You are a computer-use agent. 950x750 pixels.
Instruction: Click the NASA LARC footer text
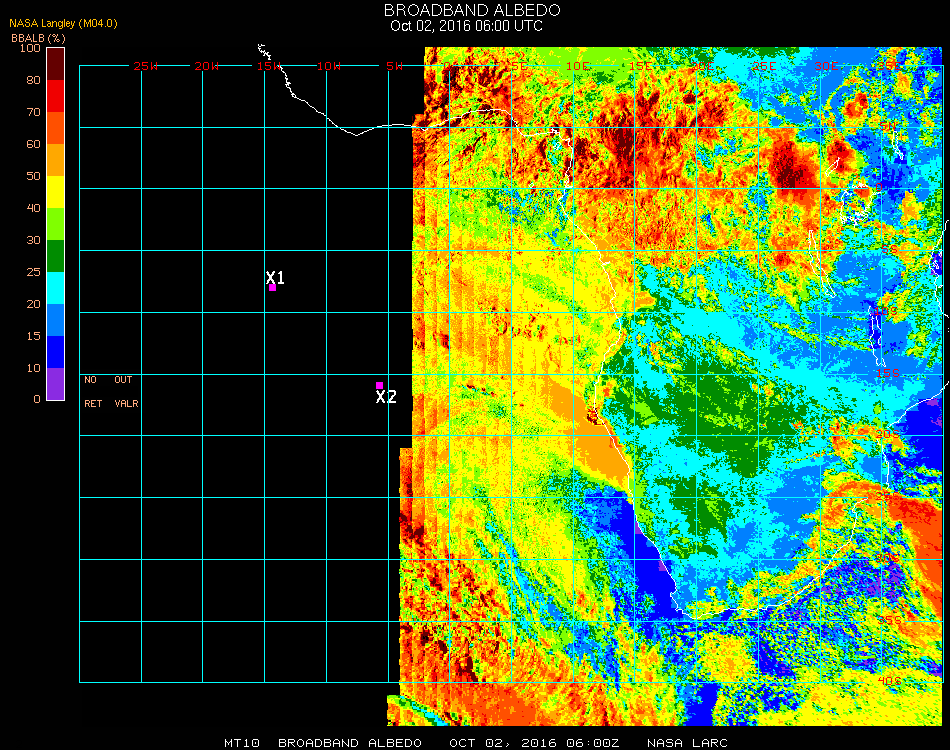687,743
